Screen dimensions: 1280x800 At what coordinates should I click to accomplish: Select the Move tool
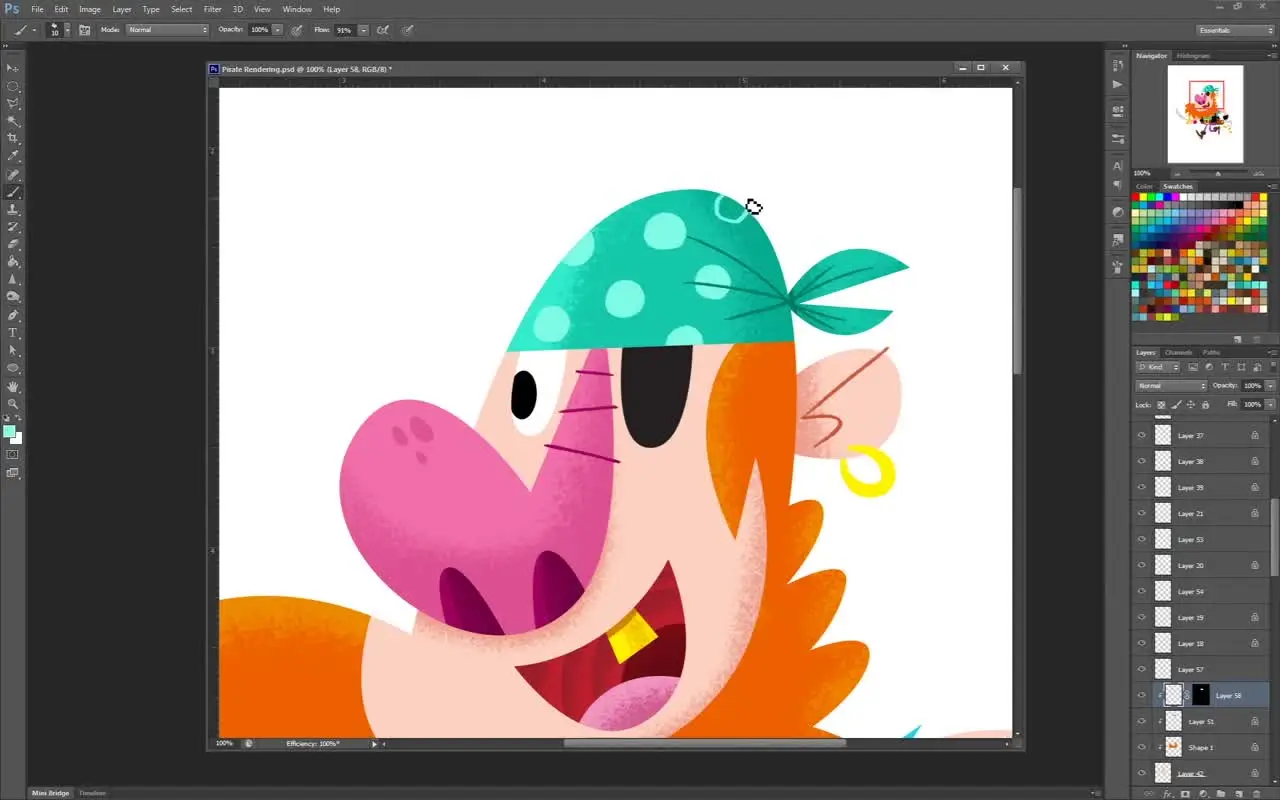[13, 67]
